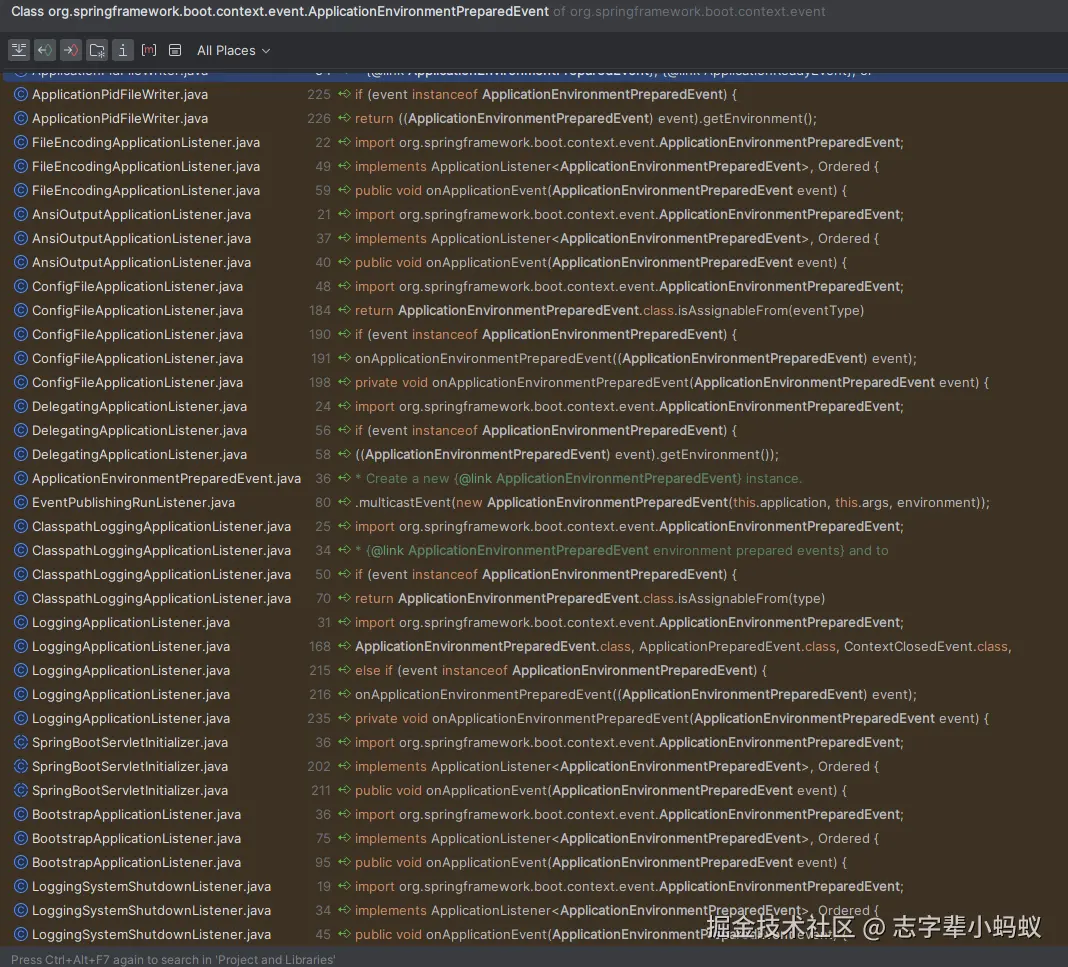Select ConfigFileApplicationListener.java file name on line 191 row
The image size is (1068, 967).
click(x=138, y=358)
